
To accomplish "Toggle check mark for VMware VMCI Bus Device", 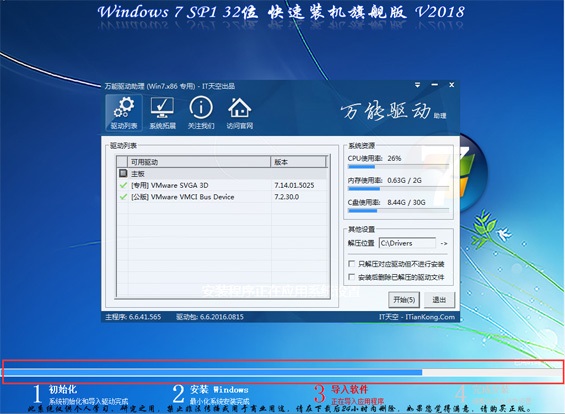I will coord(123,197).
